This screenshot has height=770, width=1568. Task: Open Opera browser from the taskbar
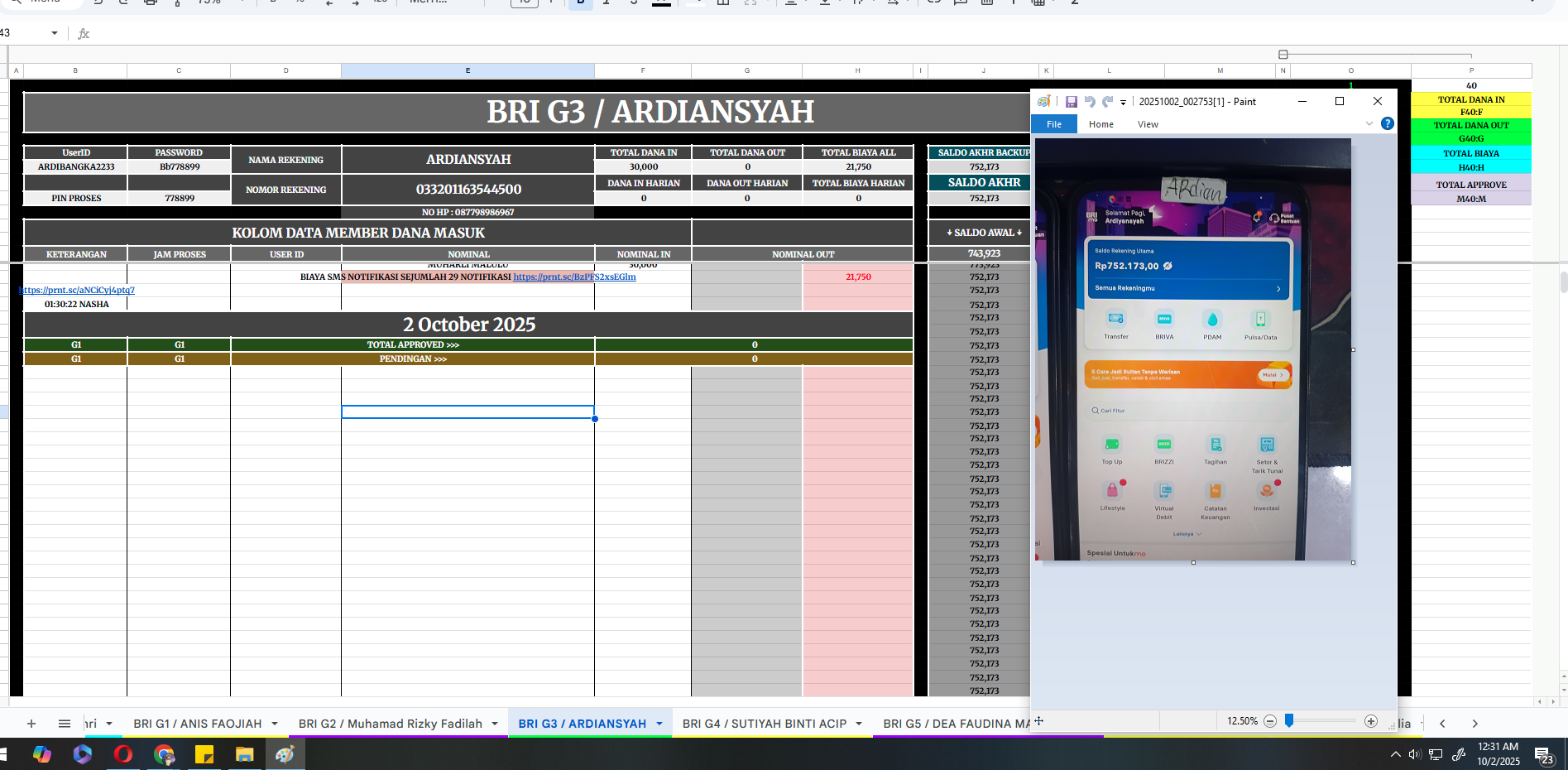pyautogui.click(x=122, y=754)
